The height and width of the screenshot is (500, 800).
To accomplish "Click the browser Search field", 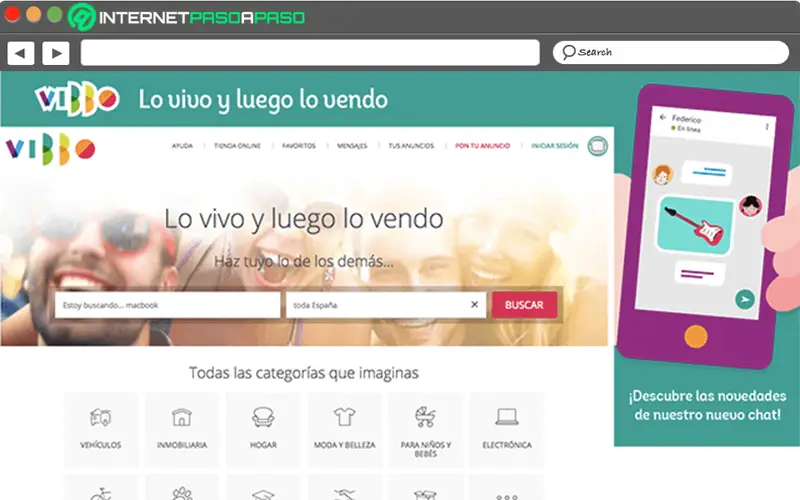I will pos(671,52).
